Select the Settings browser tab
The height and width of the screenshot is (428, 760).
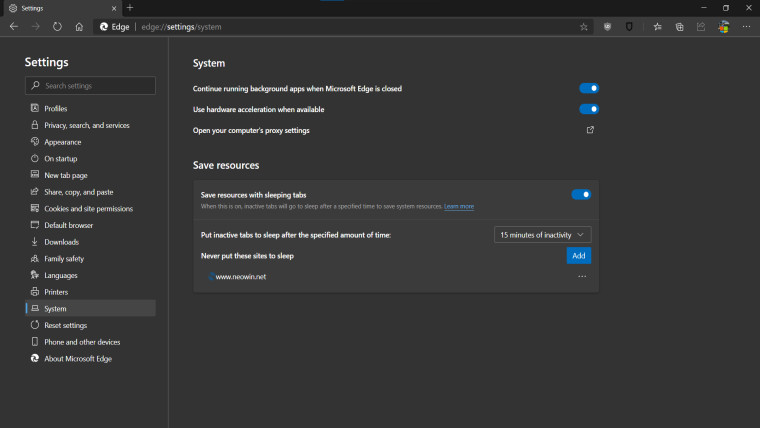tap(61, 8)
